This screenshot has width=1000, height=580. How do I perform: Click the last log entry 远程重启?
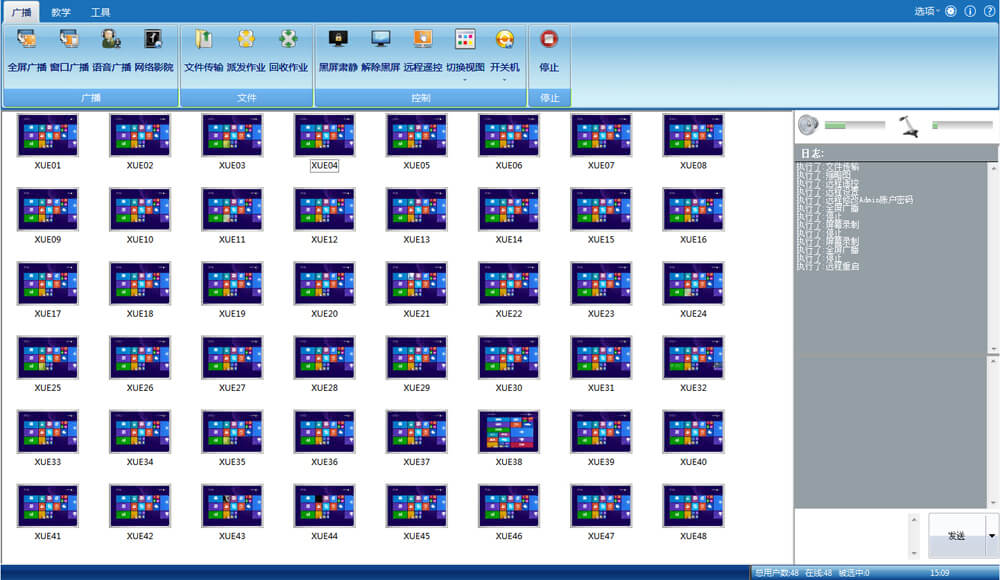tap(828, 266)
